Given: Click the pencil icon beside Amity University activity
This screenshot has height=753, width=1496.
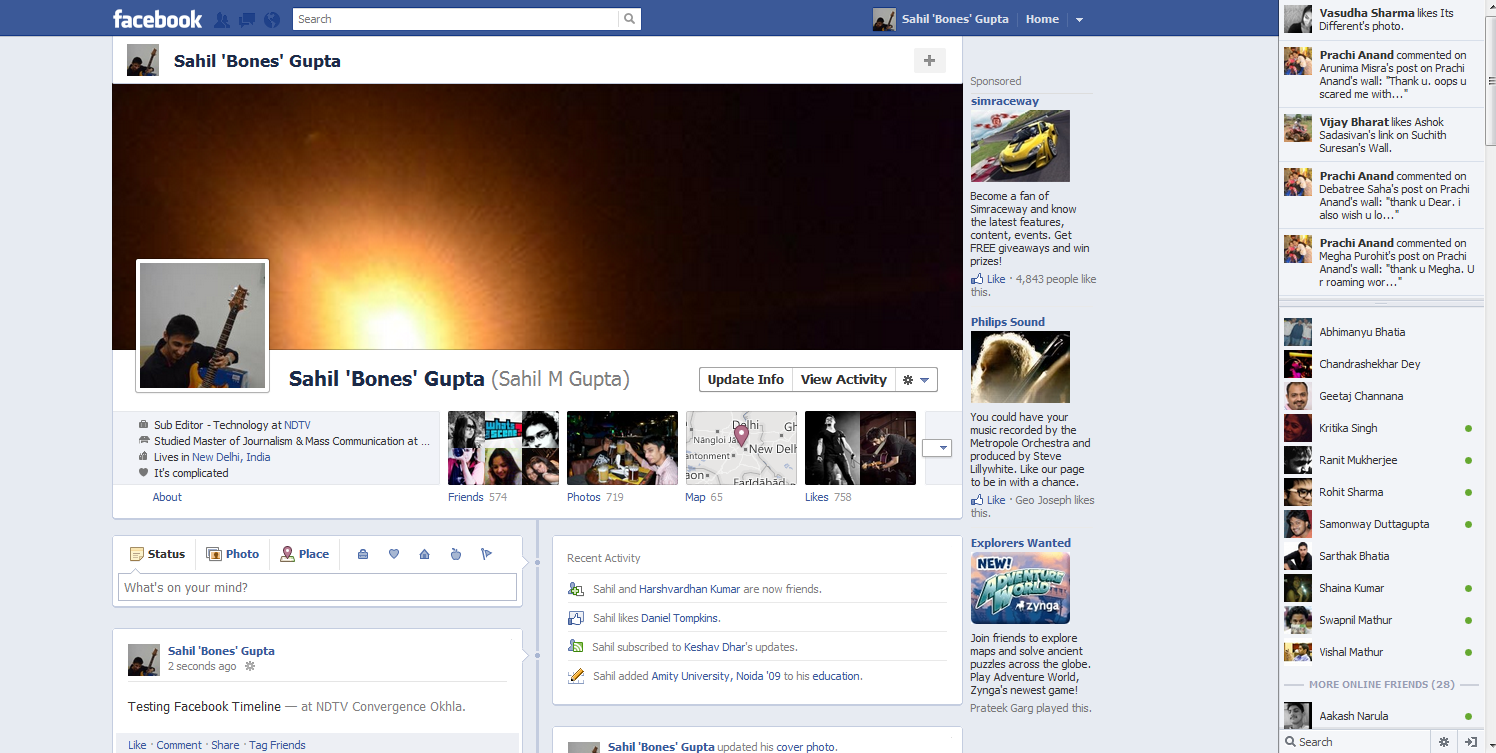Looking at the screenshot, I should tap(575, 676).
